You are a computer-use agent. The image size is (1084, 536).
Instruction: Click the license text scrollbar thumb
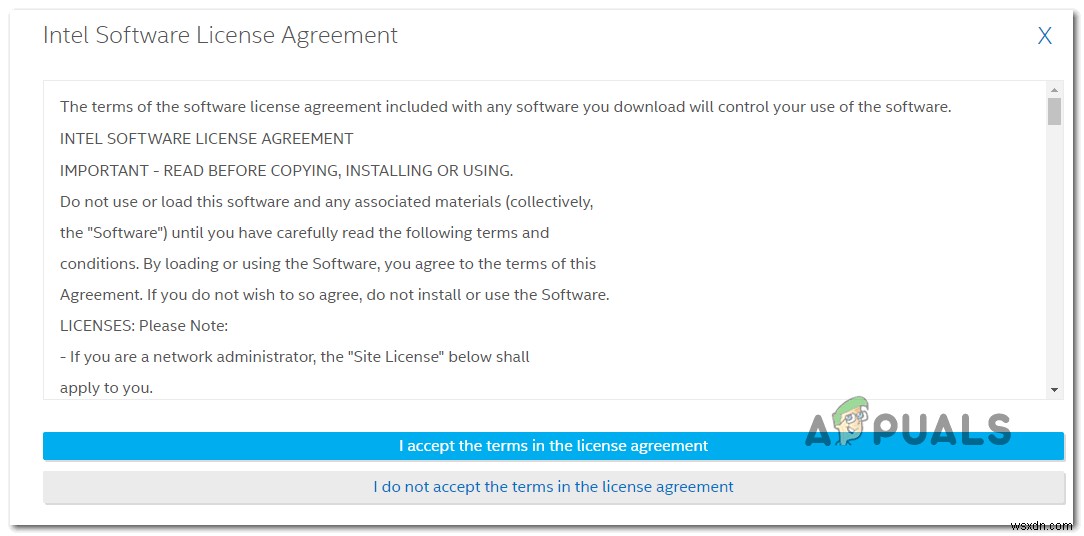tap(1054, 111)
